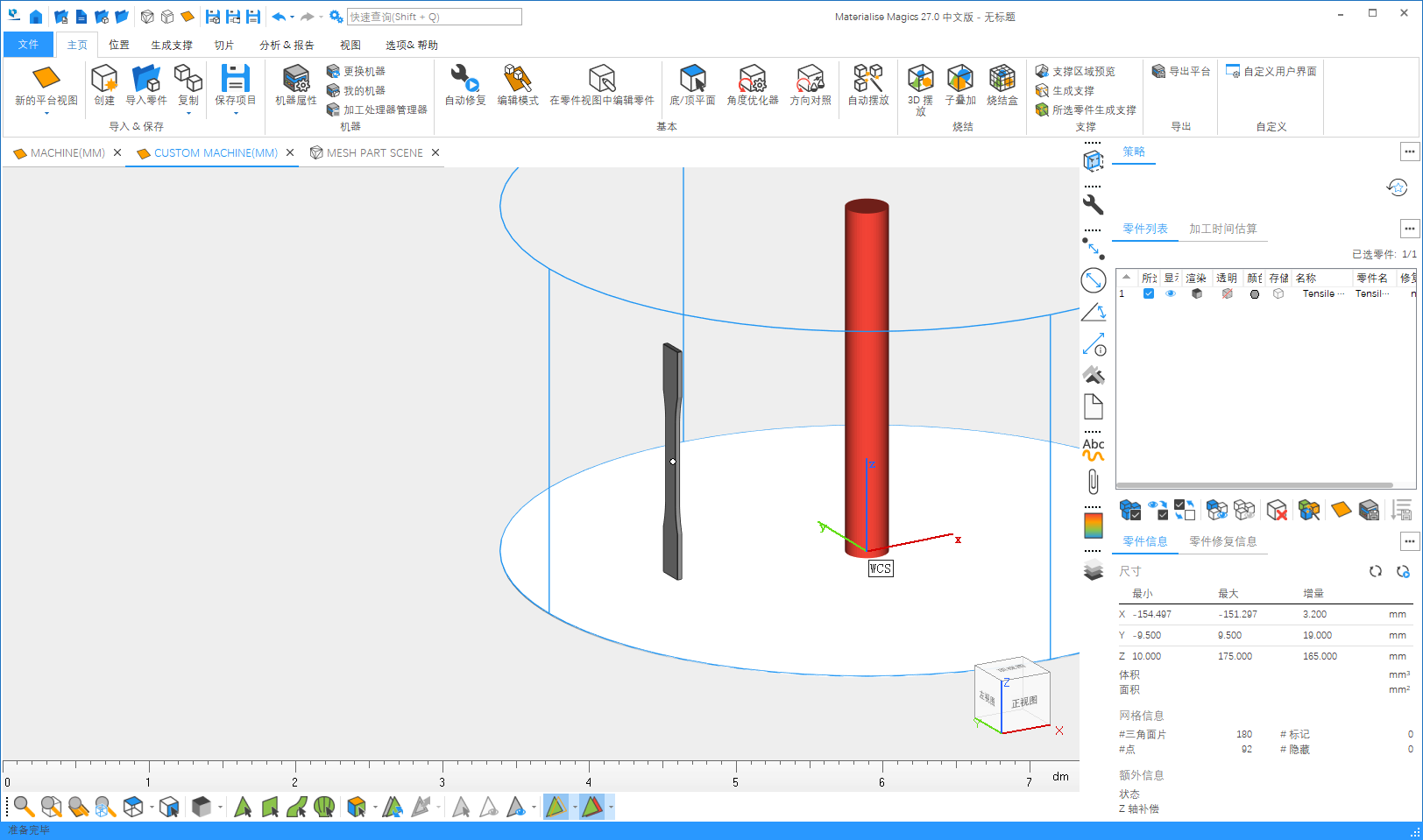Viewport: 1423px width, 840px height.
Task: Select the 自动摆放 automatic placement icon
Action: (x=867, y=79)
